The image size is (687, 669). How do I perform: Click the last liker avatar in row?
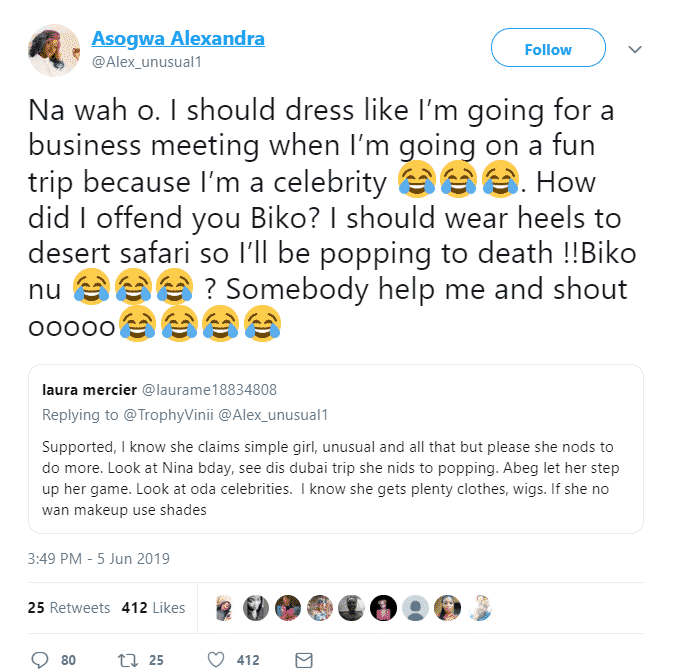point(479,607)
